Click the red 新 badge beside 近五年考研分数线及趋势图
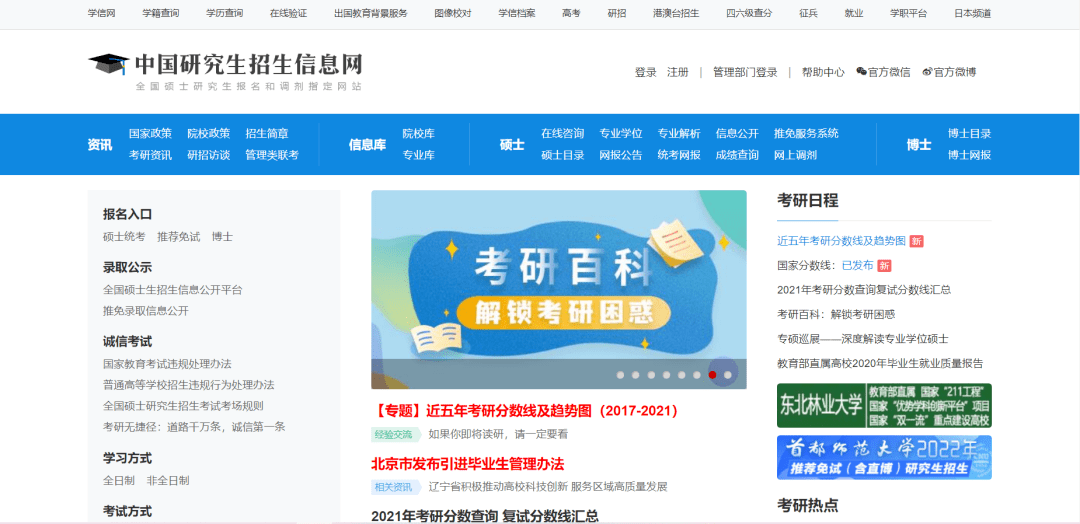This screenshot has width=1080, height=524. point(916,241)
